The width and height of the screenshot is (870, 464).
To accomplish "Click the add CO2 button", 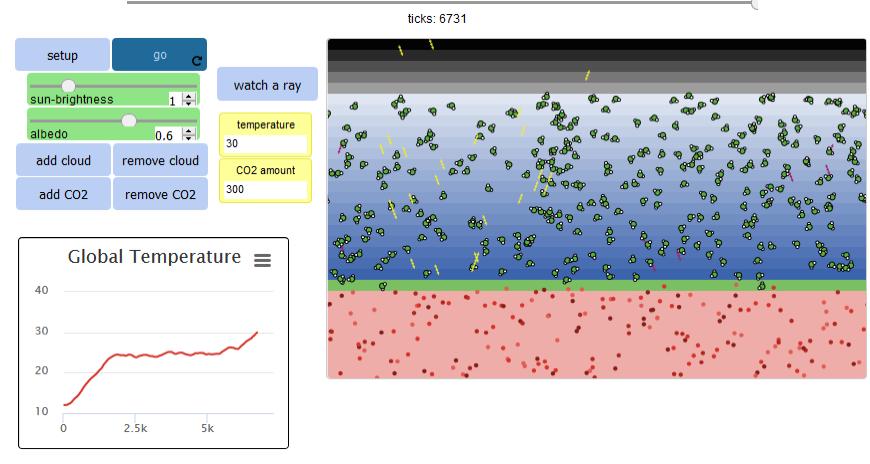I will 63,194.
